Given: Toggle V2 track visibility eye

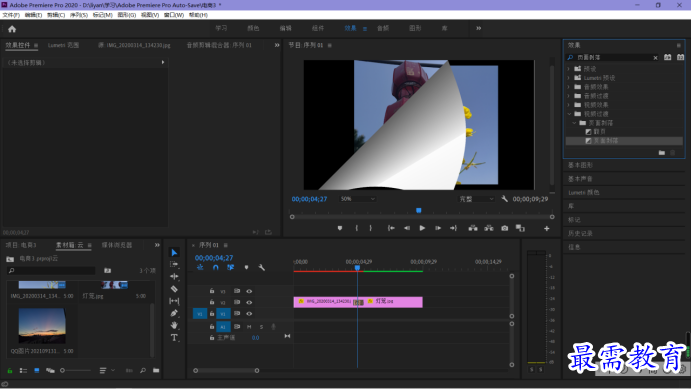Looking at the screenshot, I should coord(249,302).
